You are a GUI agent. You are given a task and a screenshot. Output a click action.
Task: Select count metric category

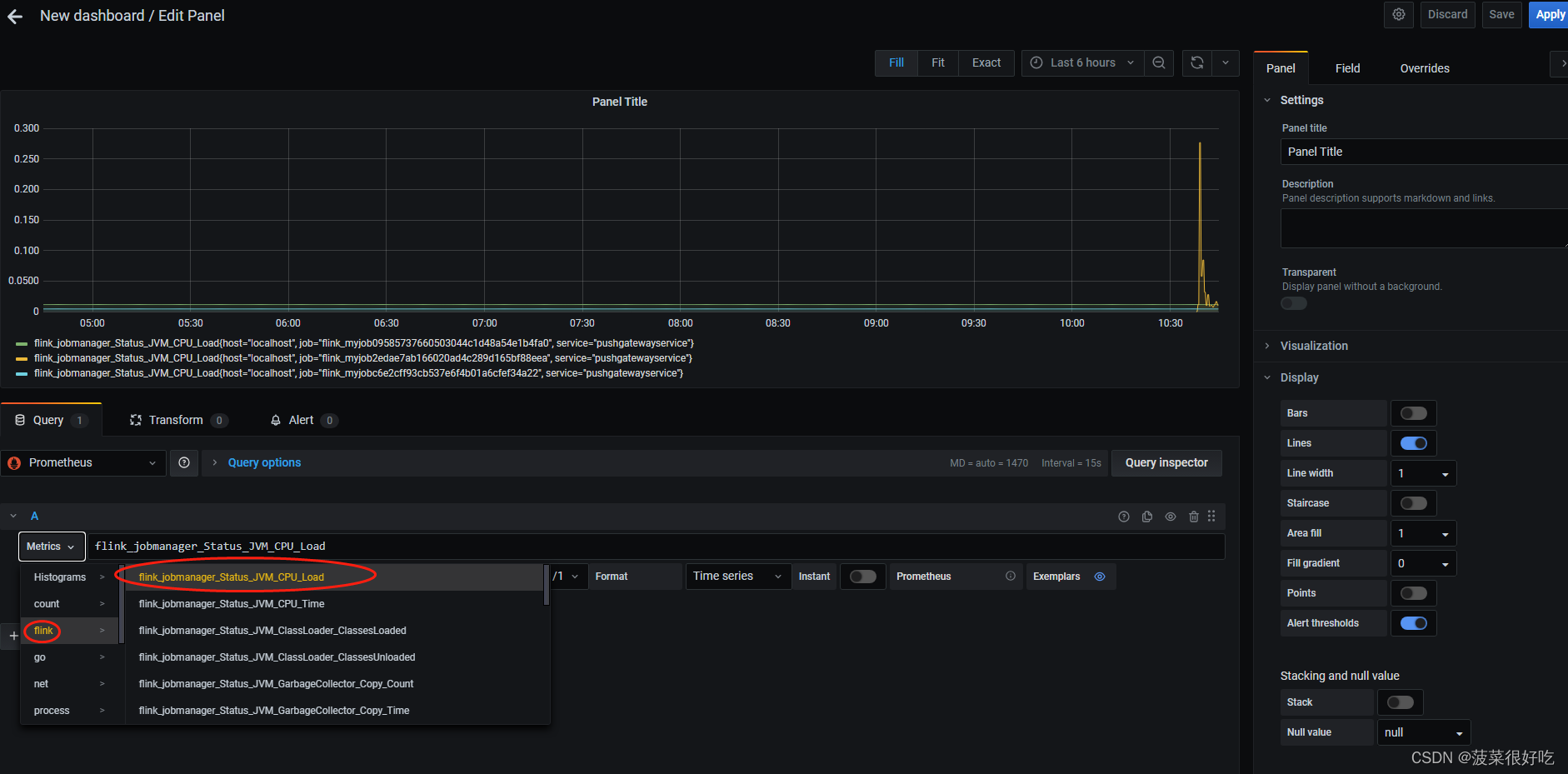[69, 604]
